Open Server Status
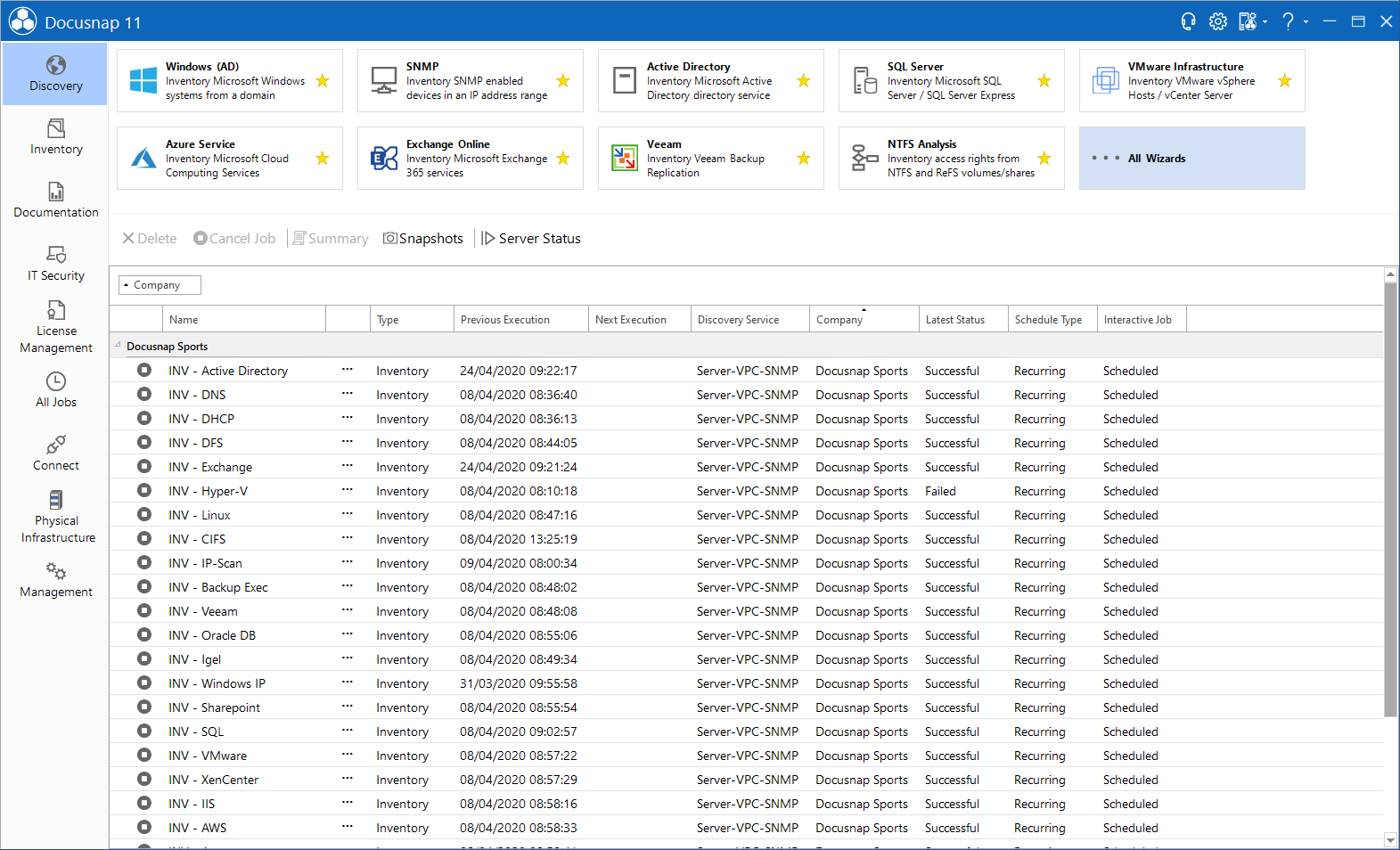Screen dimensions: 1400x850 coord(531,238)
